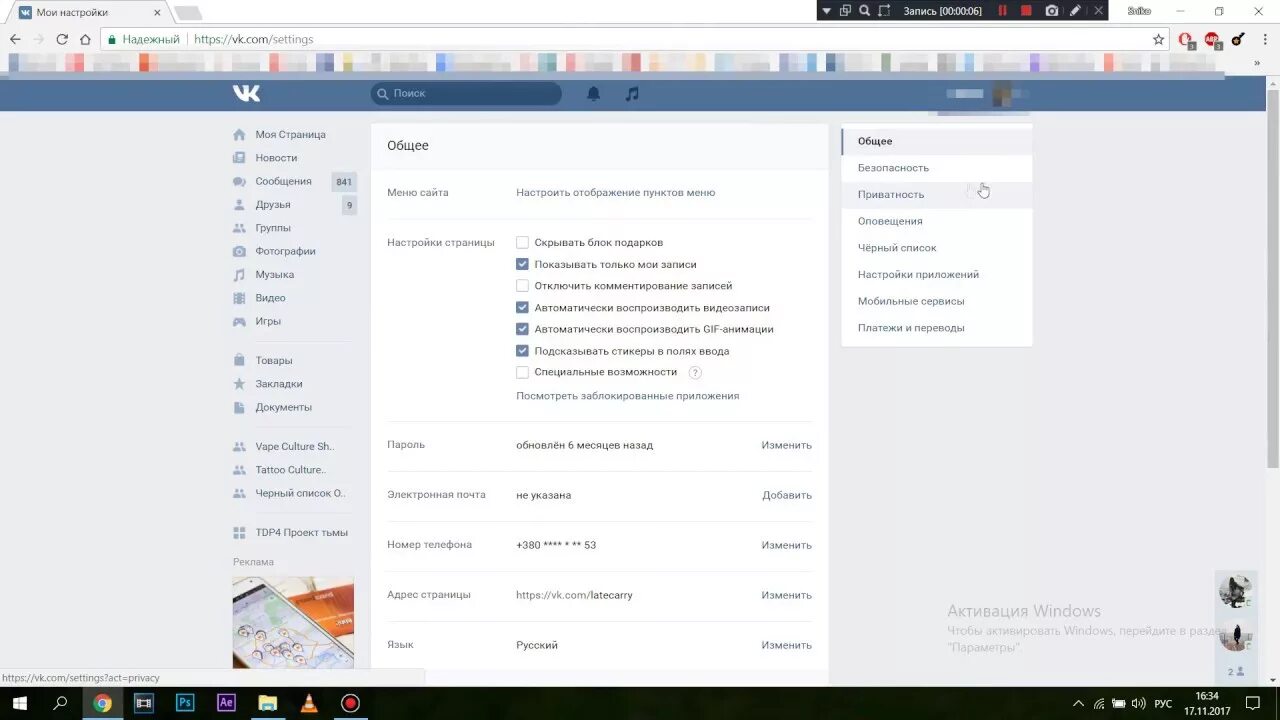Open the profile menu in the header
The image size is (1280, 720).
(987, 93)
